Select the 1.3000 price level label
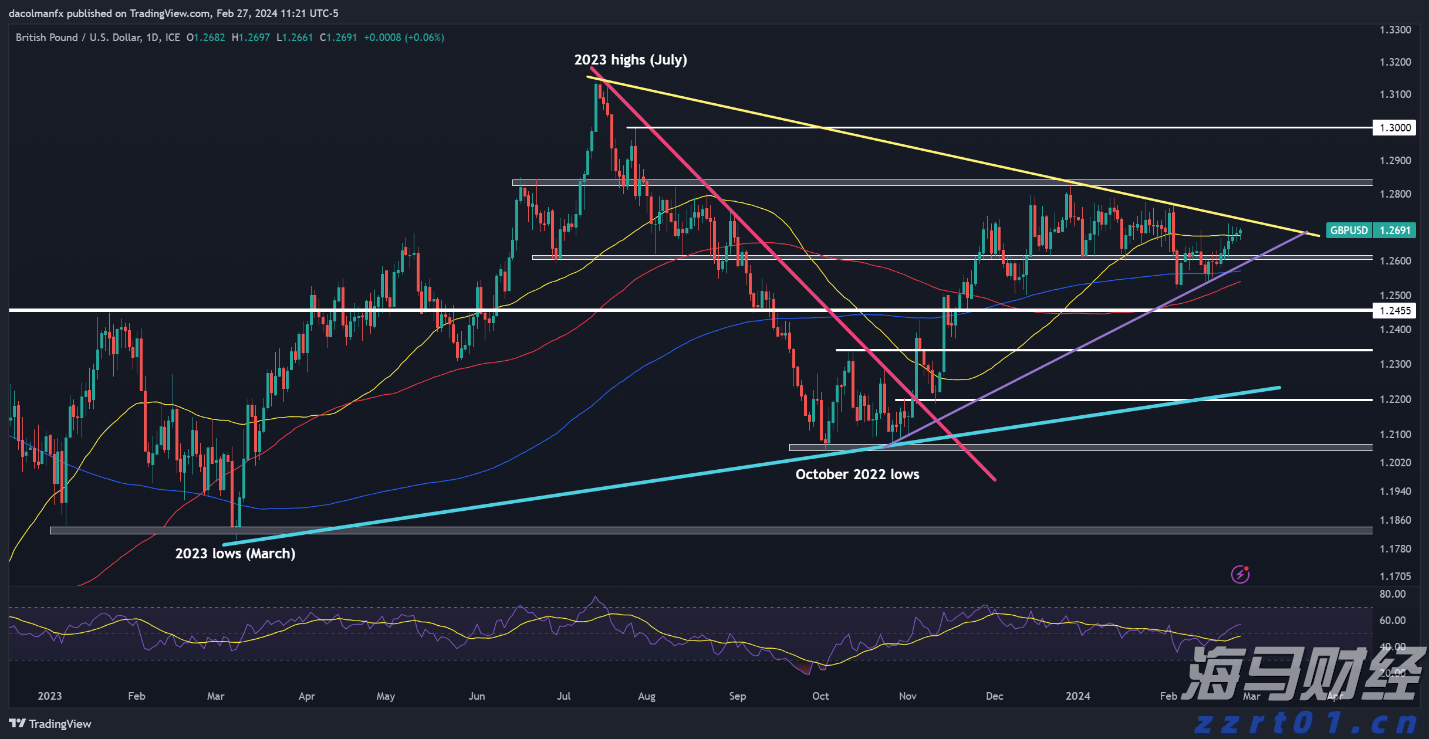 pyautogui.click(x=1393, y=128)
